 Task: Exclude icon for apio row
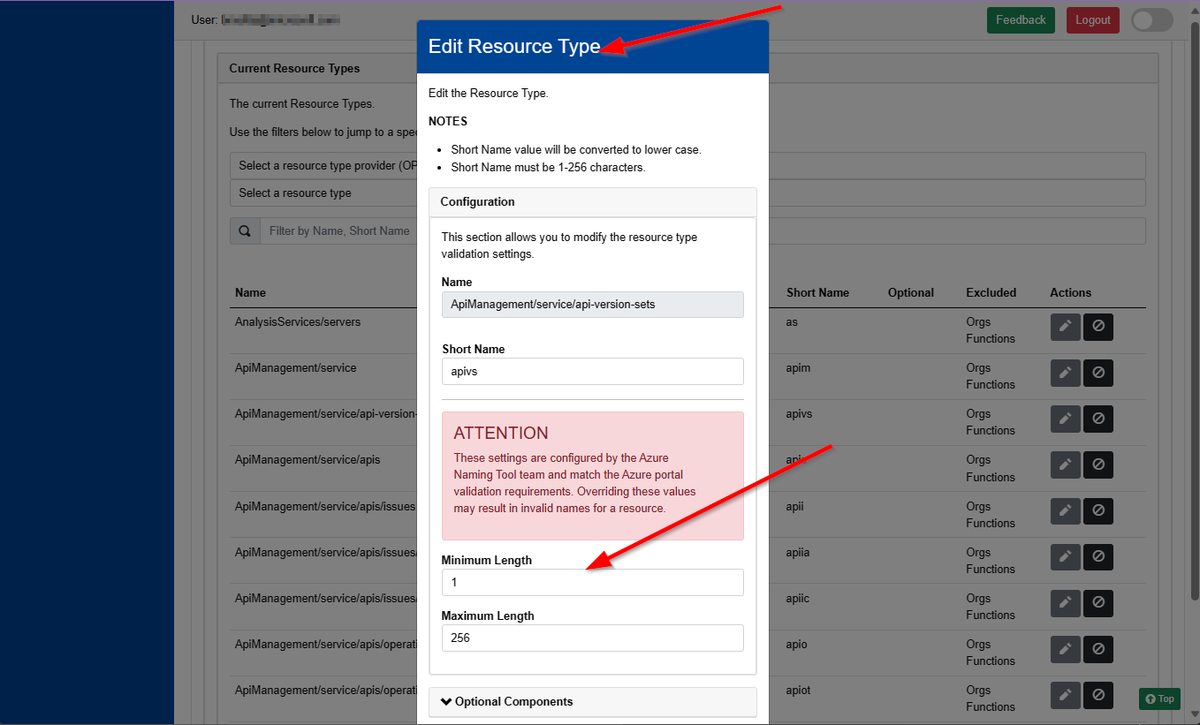(x=1098, y=649)
